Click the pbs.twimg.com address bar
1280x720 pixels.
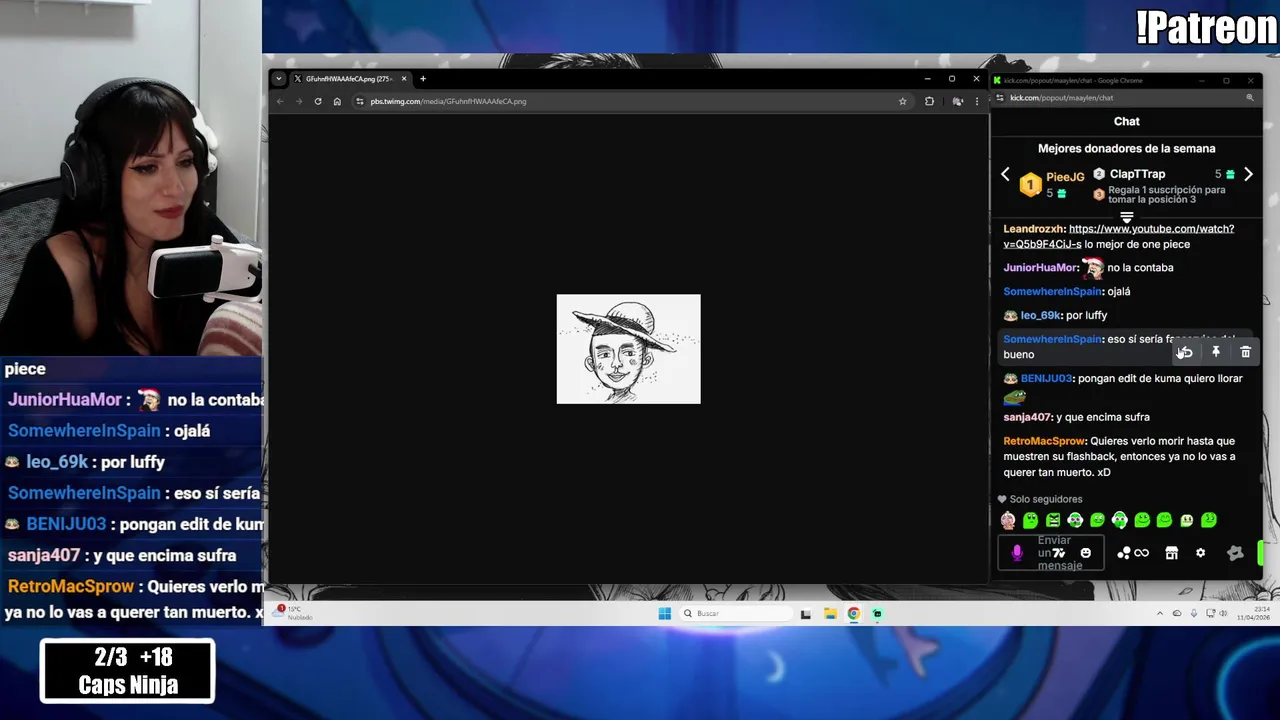[x=630, y=101]
